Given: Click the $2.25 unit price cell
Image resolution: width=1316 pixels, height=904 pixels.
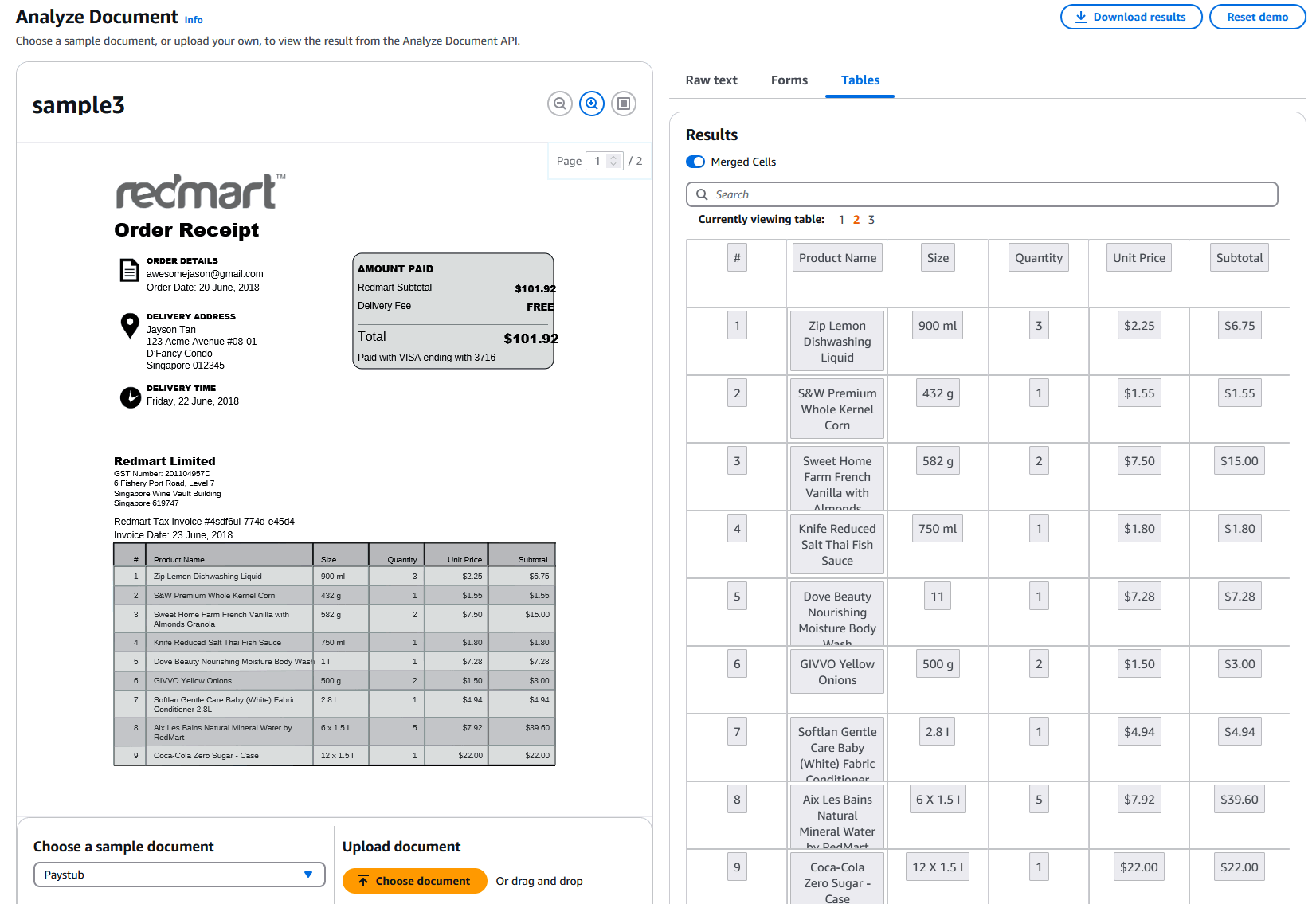Looking at the screenshot, I should (x=1139, y=325).
